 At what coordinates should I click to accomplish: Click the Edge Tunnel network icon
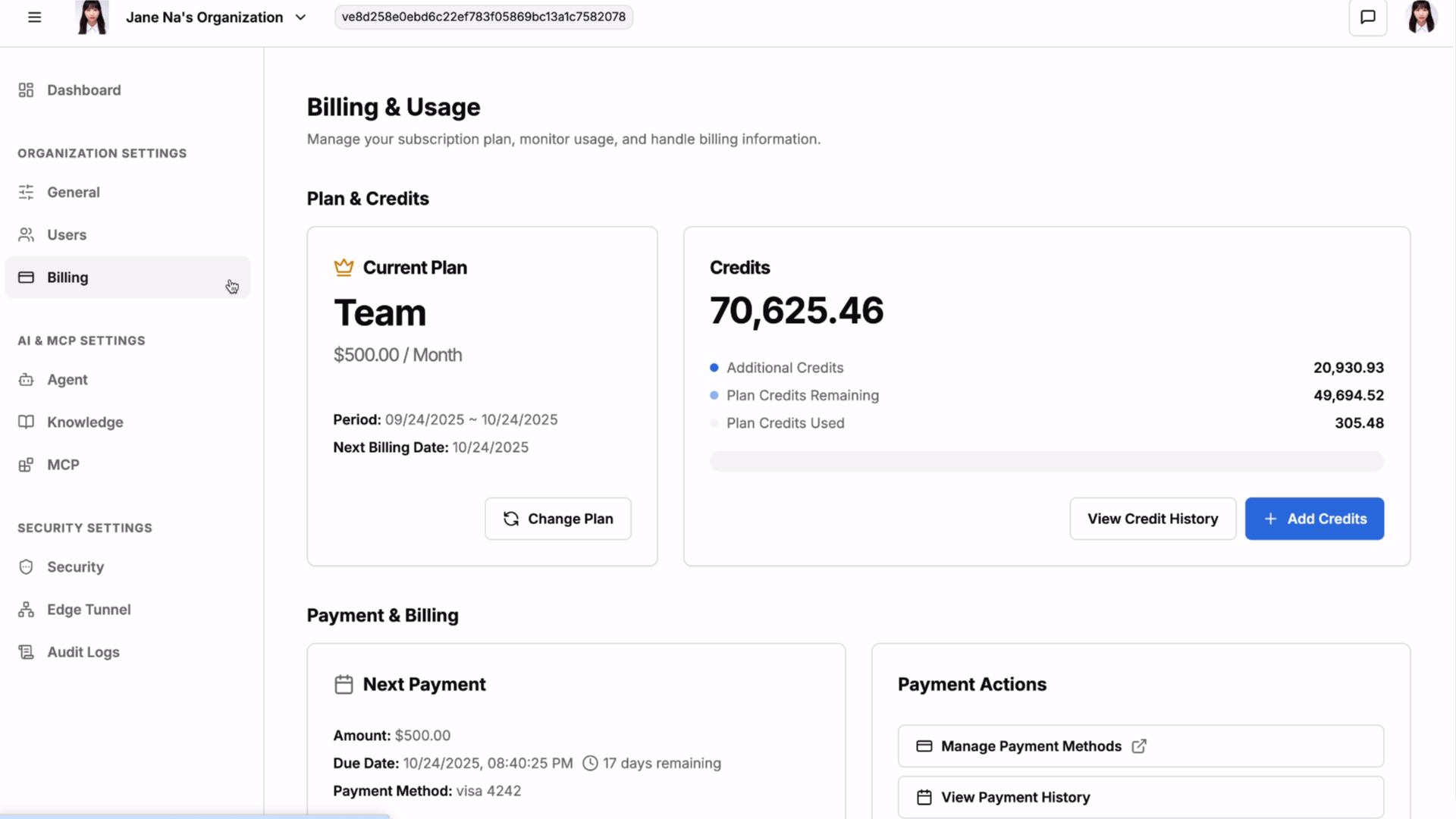(x=26, y=610)
